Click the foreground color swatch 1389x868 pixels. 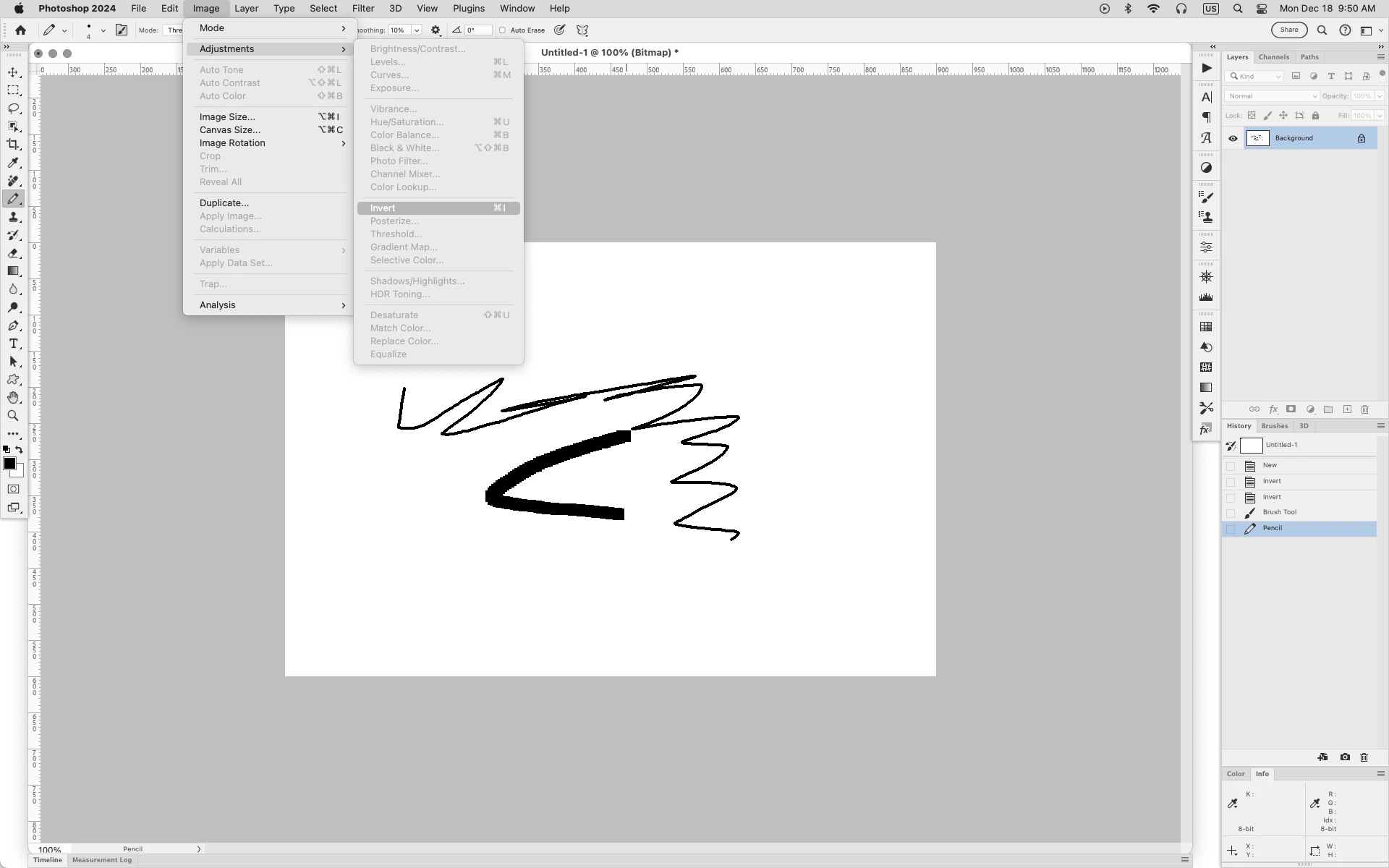pos(9,464)
